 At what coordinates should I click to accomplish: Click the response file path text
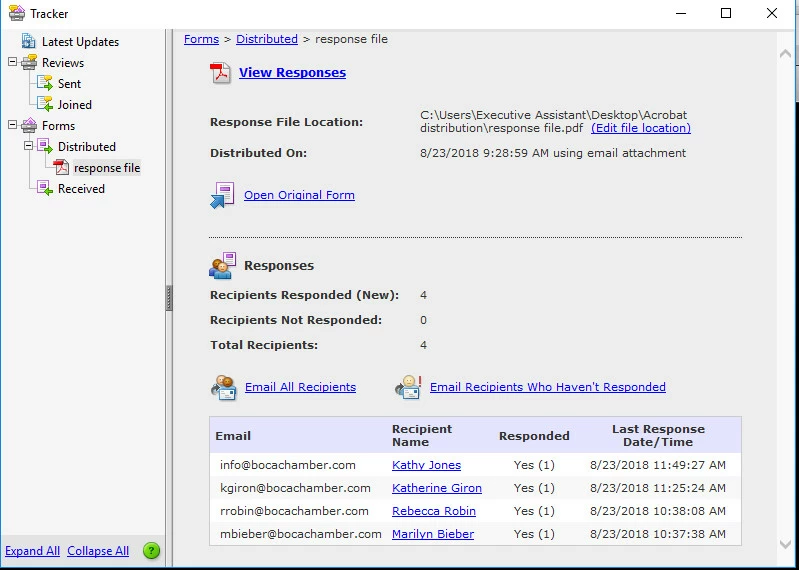coord(553,122)
